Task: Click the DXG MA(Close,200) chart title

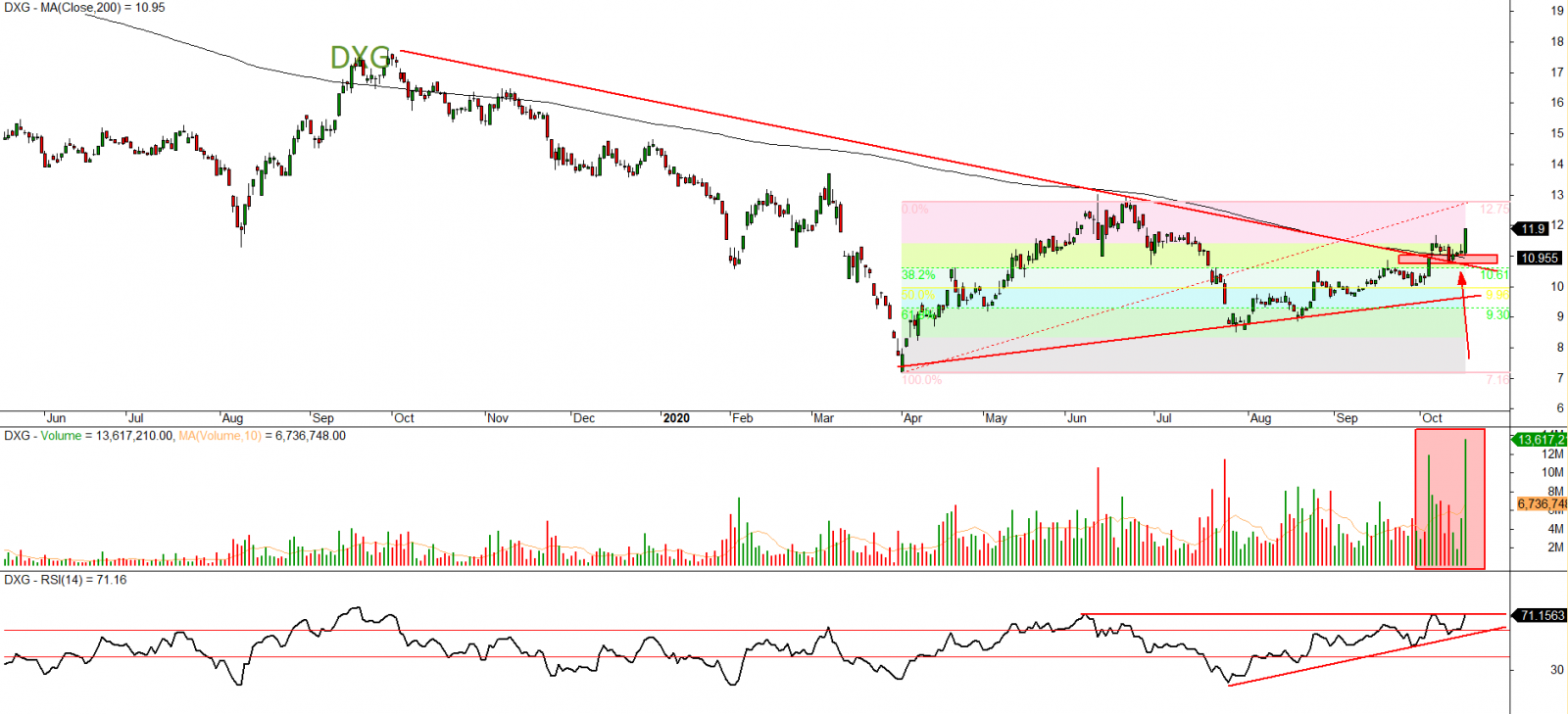Action: tap(84, 7)
